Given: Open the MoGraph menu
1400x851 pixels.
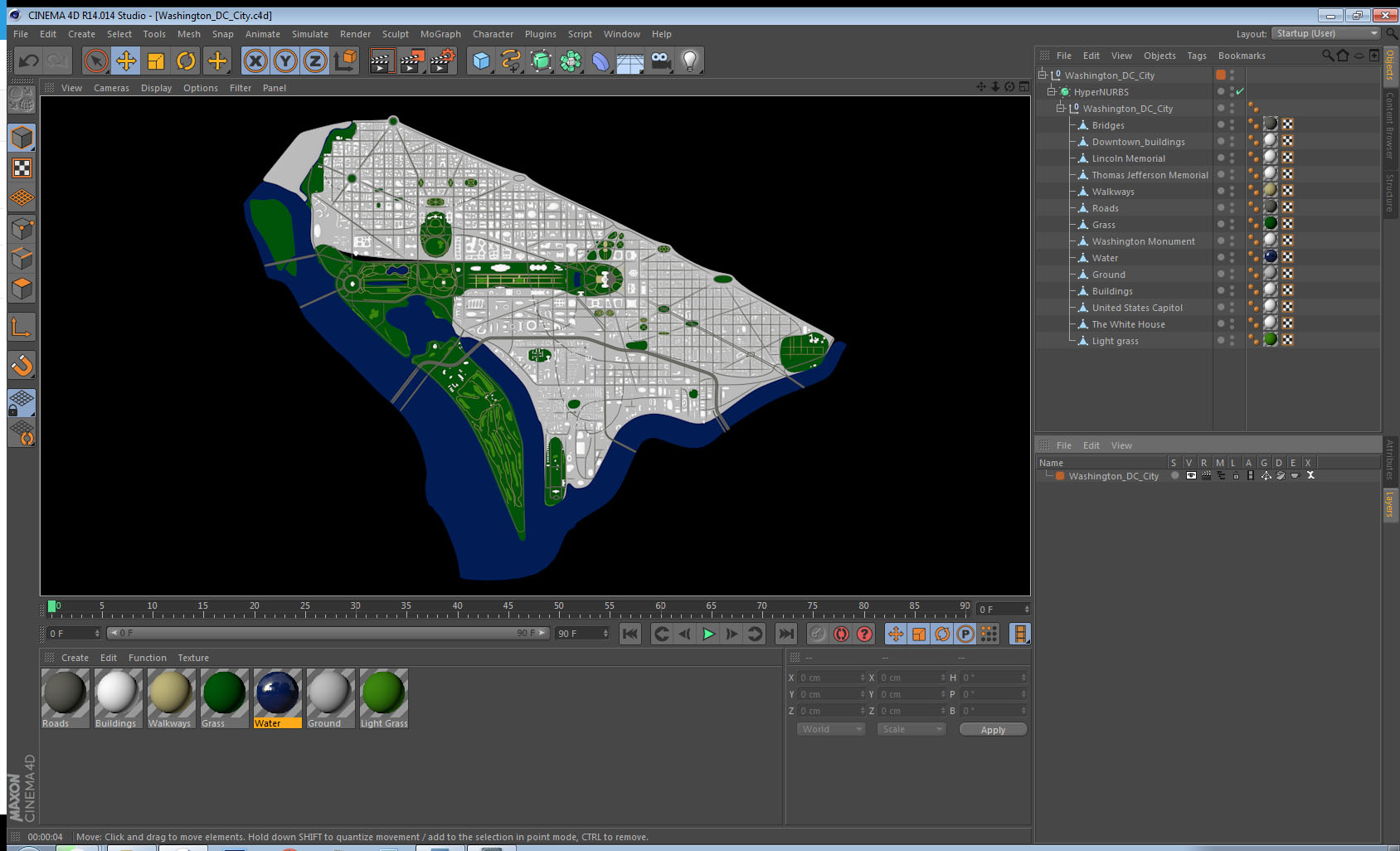Looking at the screenshot, I should 440,34.
